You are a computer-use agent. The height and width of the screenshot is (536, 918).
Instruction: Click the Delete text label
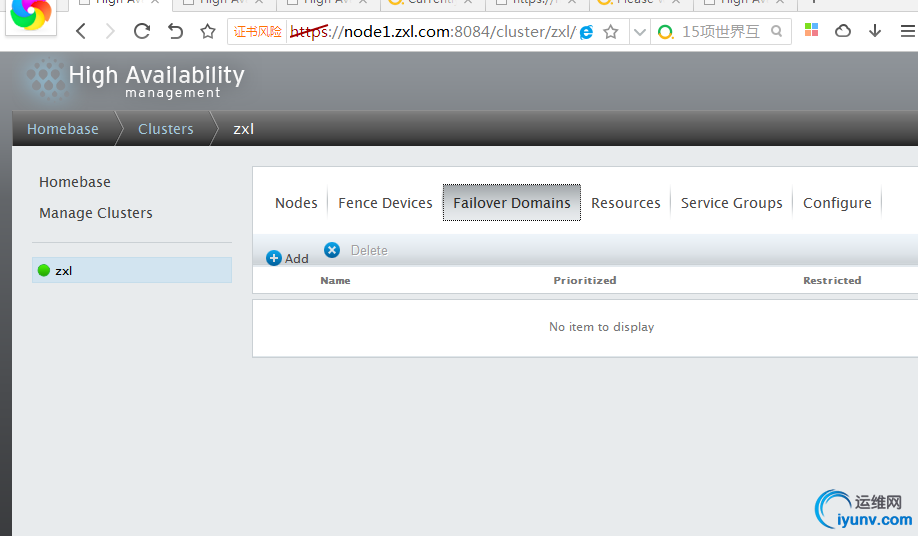(x=369, y=250)
